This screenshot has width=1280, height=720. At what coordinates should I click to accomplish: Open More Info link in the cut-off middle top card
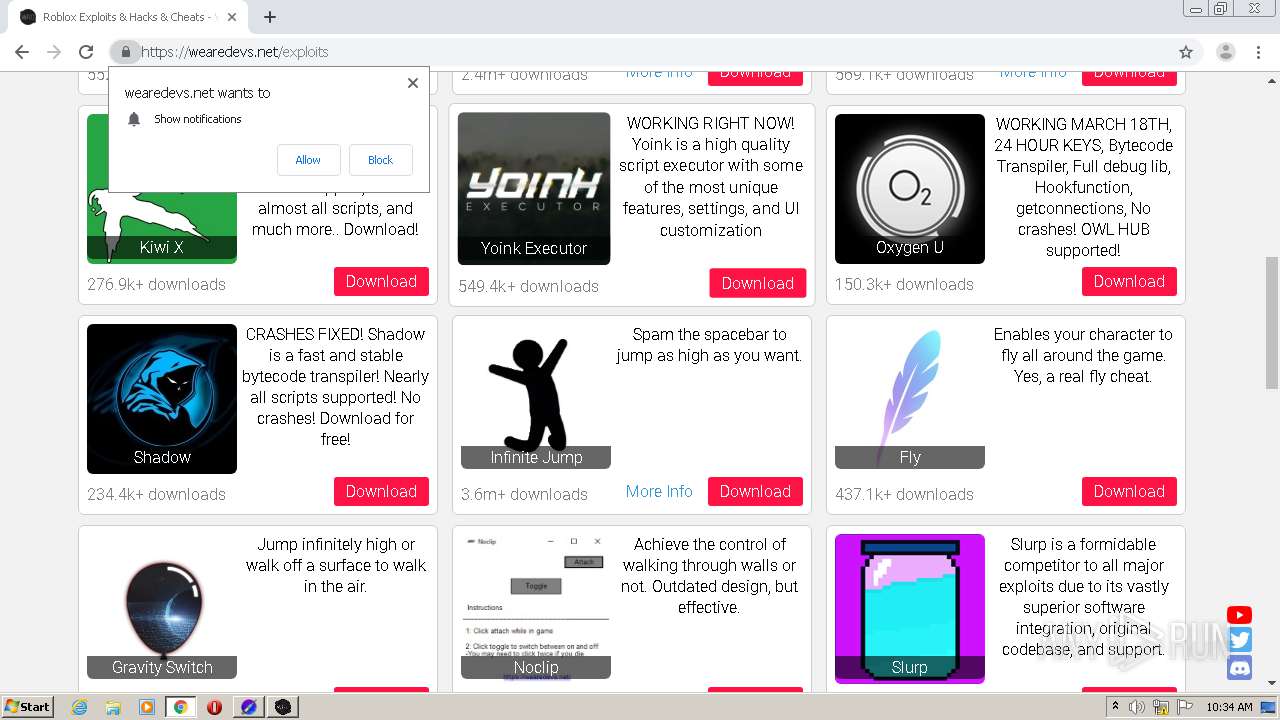(659, 73)
